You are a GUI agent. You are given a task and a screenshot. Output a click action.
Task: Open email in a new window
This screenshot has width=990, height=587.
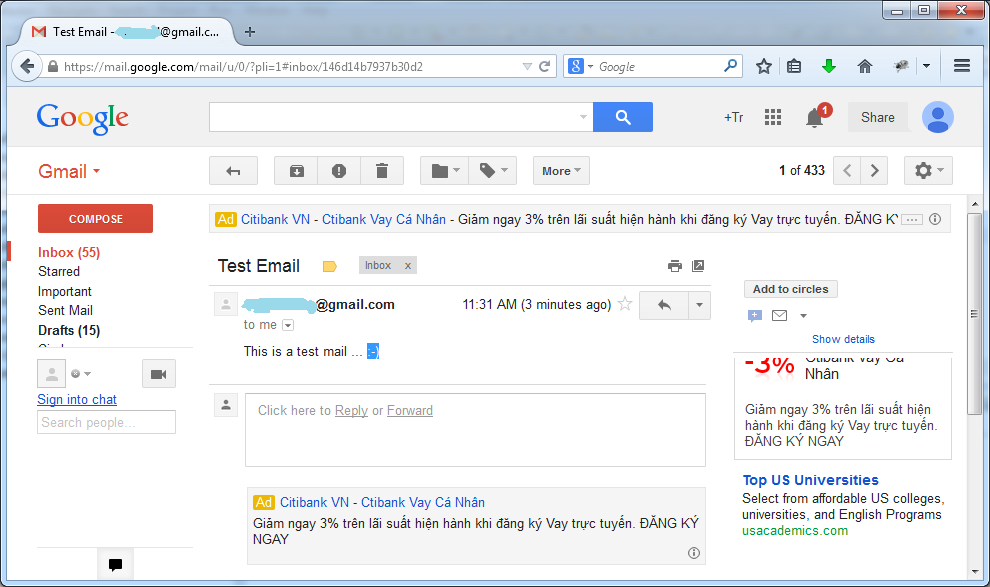[698, 266]
